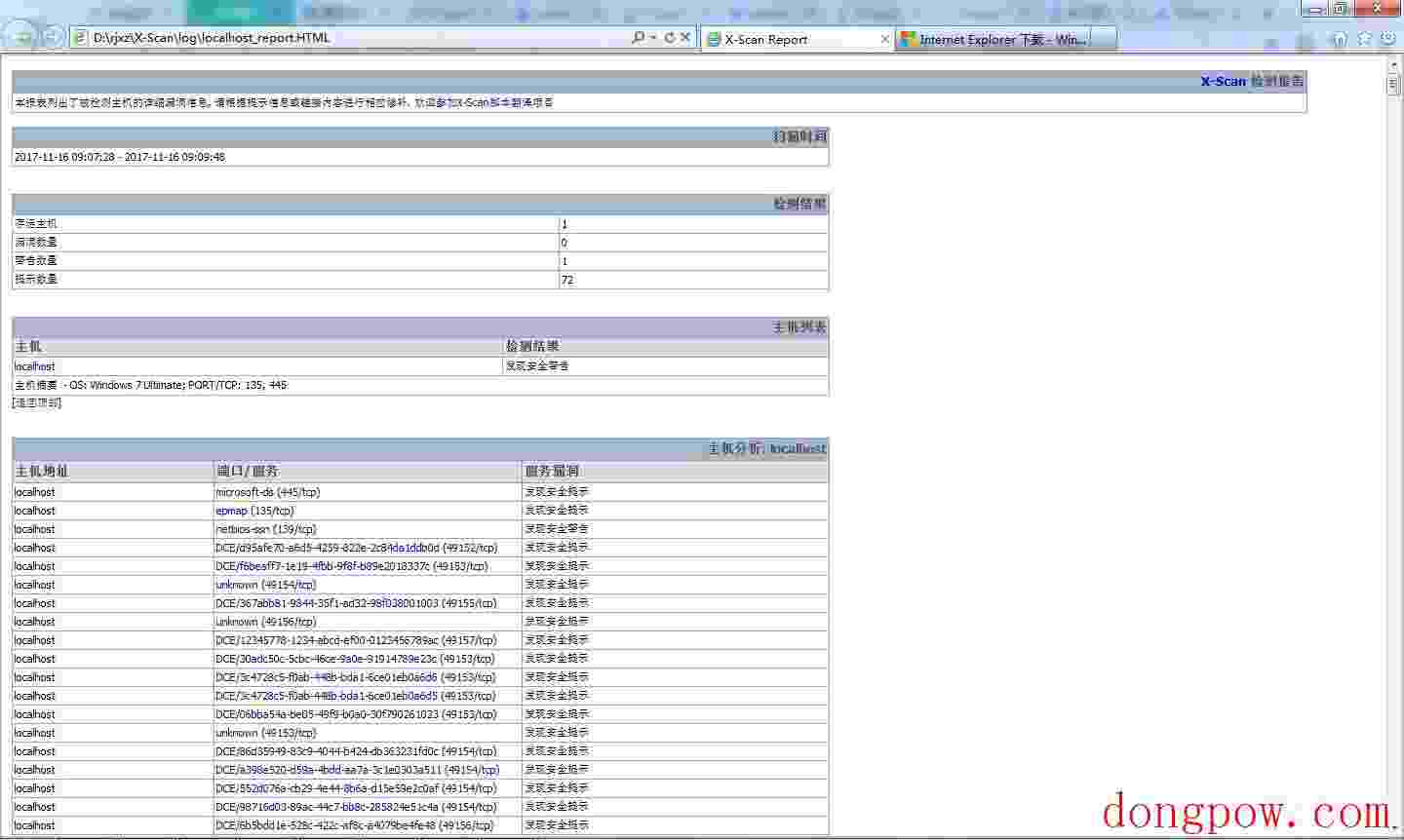Open the unknown (49156/tcp) link

[266, 622]
